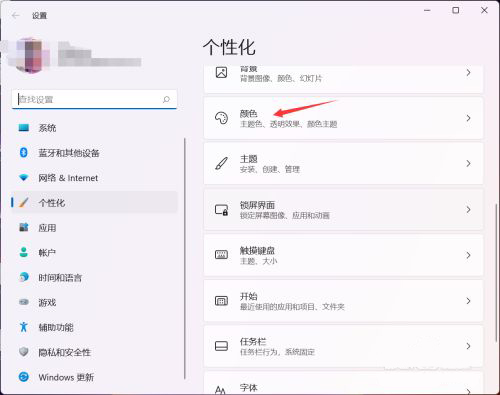
Task: Expand 颜色 via its chevron
Action: tap(468, 118)
